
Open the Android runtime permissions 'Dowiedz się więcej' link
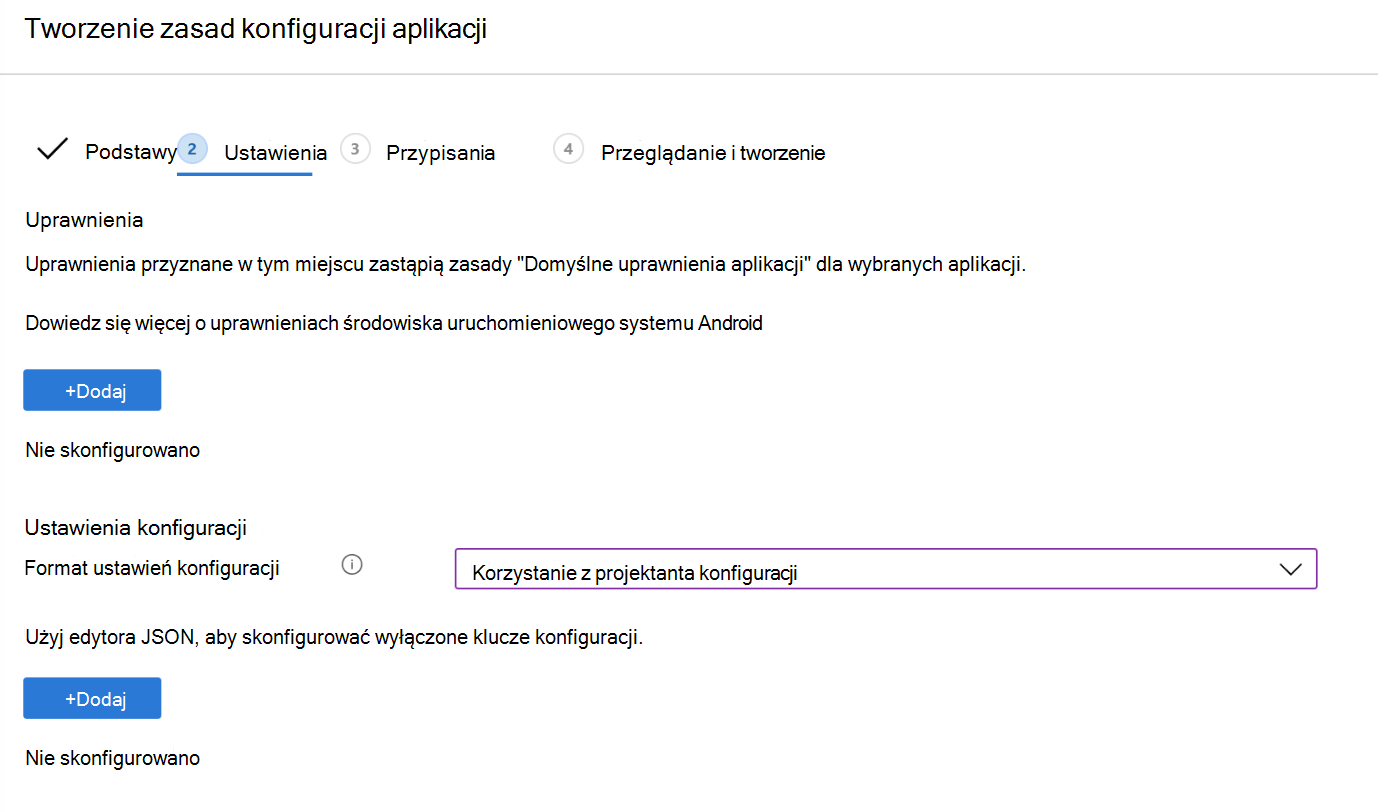click(x=394, y=324)
